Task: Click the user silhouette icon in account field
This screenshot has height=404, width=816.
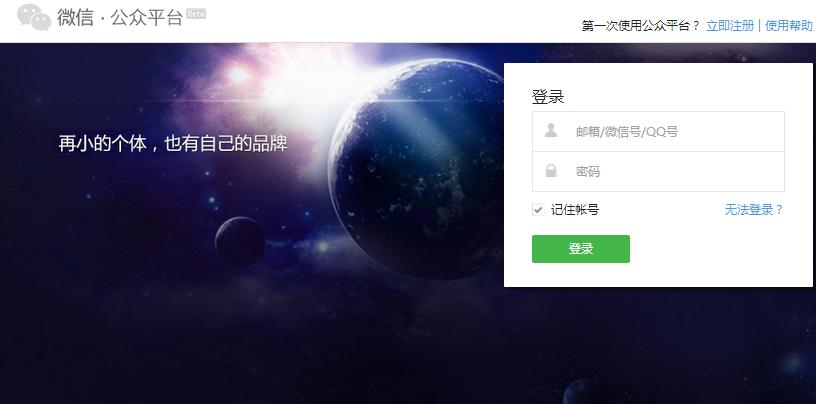Action: (x=551, y=130)
